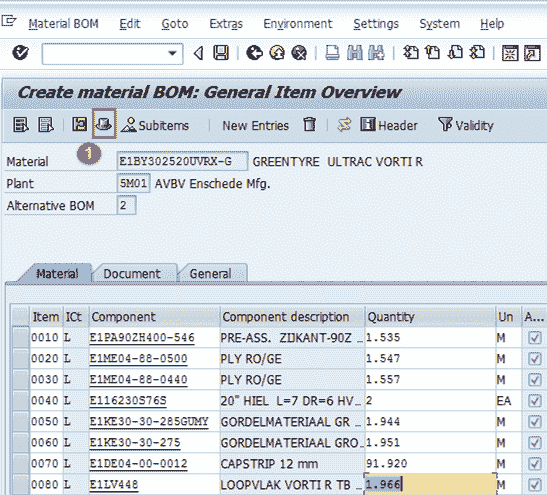Toggle checkbox in item 0060 row
Image resolution: width=547 pixels, height=495 pixels.
click(x=534, y=443)
